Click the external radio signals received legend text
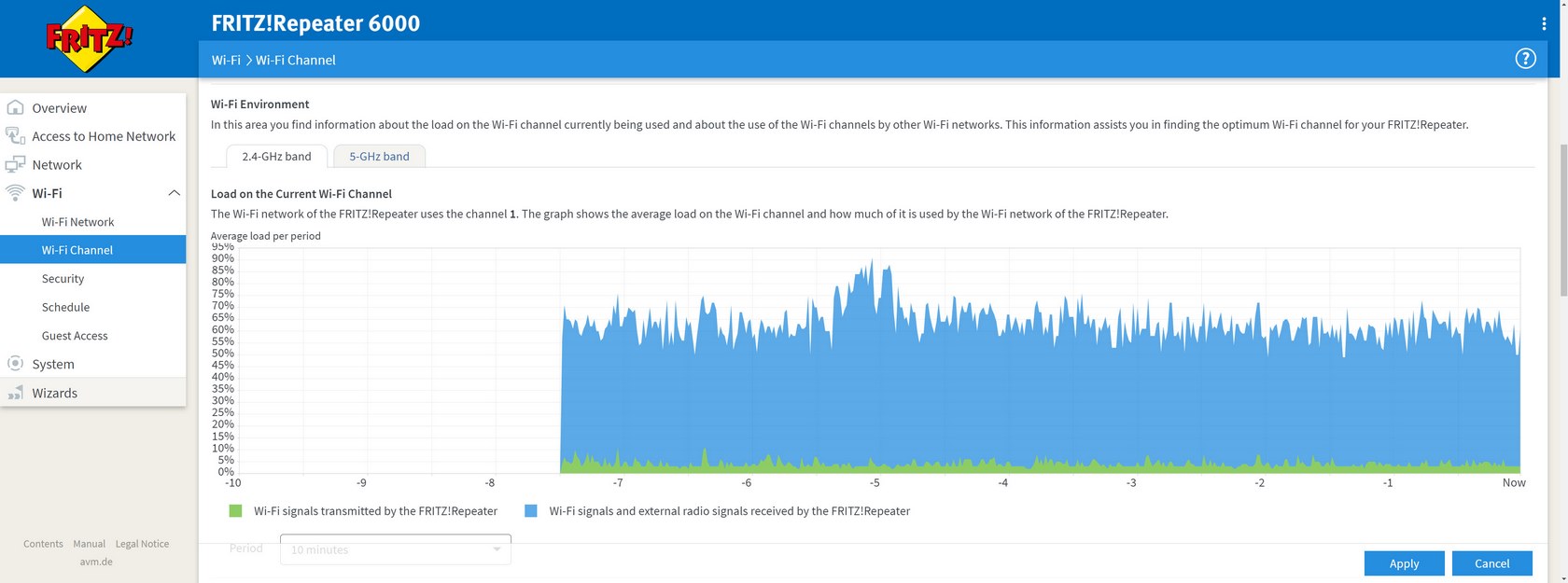Screen dimensions: 1568x583 730,511
